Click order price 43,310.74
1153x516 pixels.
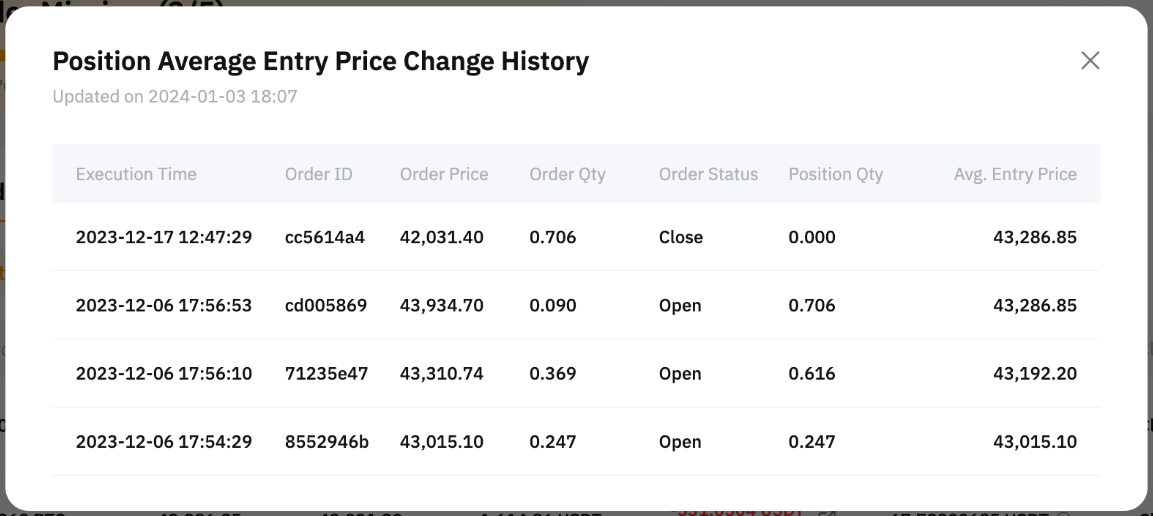442,373
